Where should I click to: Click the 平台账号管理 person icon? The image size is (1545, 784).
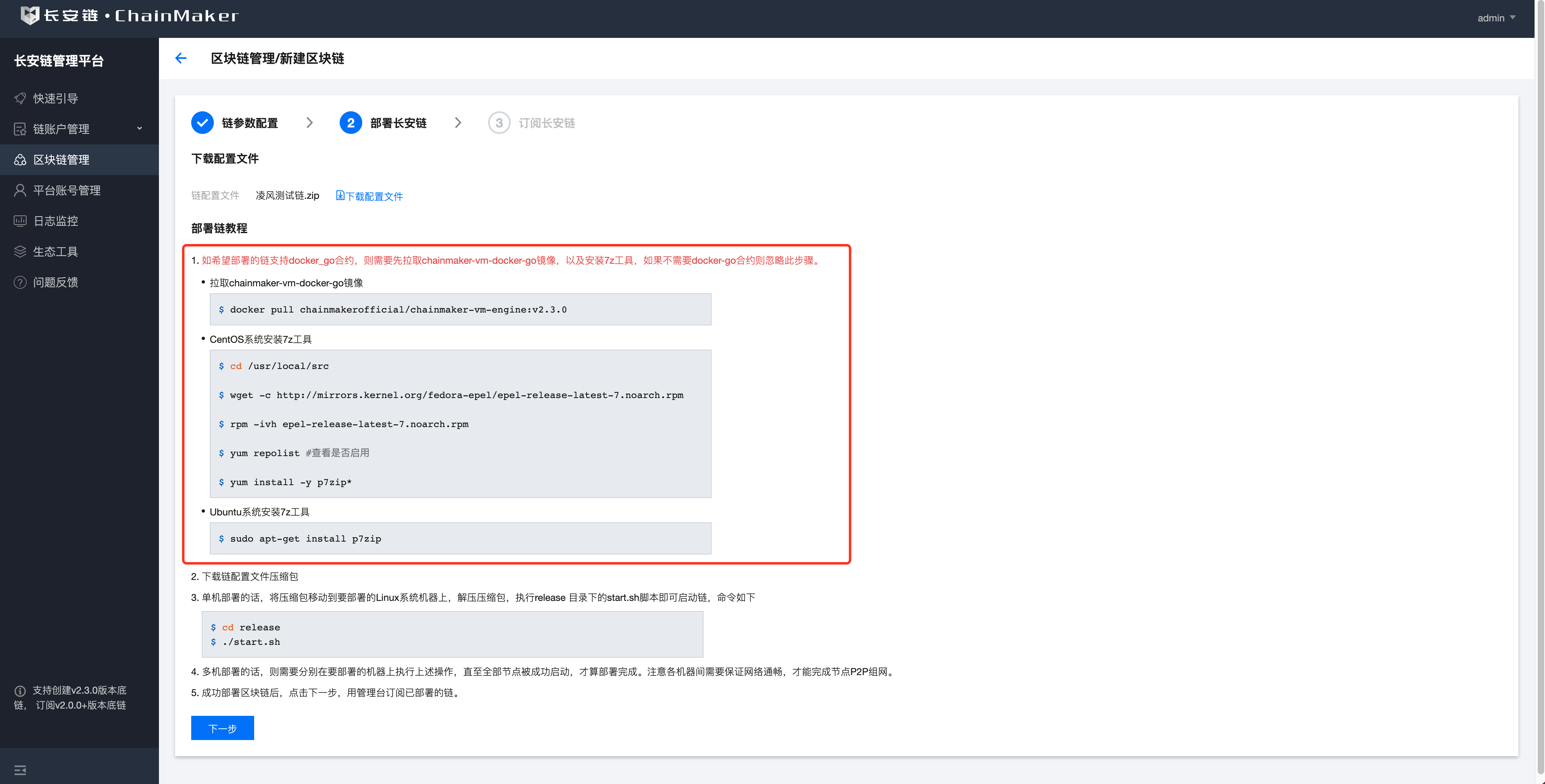[x=20, y=190]
